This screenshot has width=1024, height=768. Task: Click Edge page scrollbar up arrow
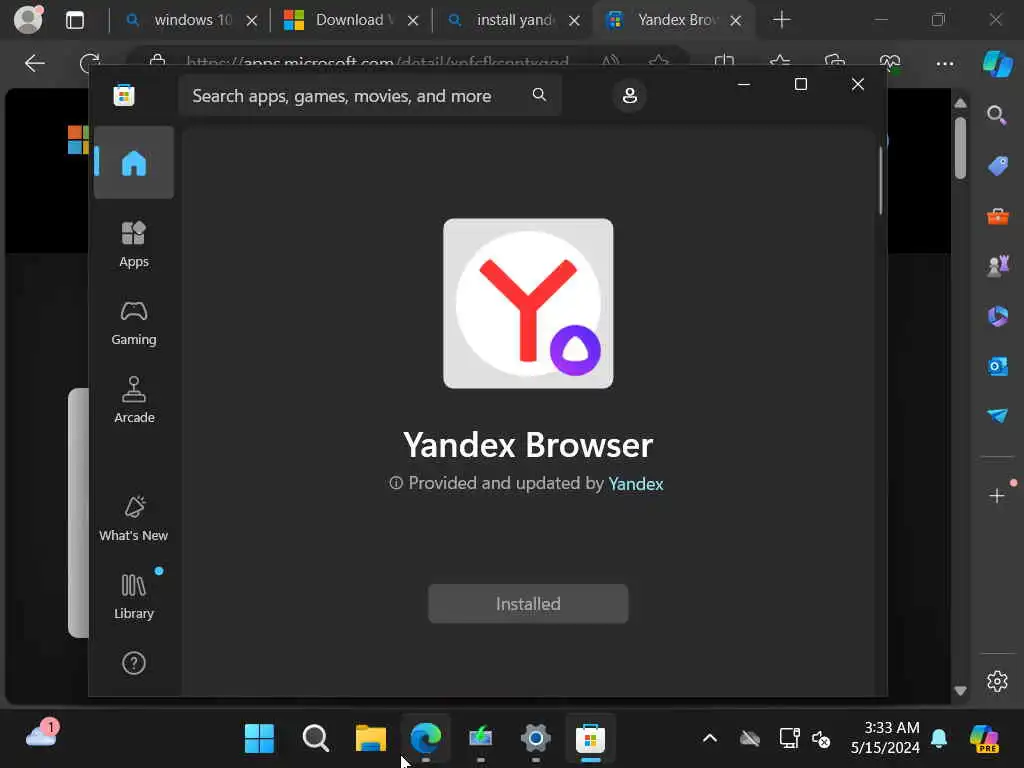point(960,103)
